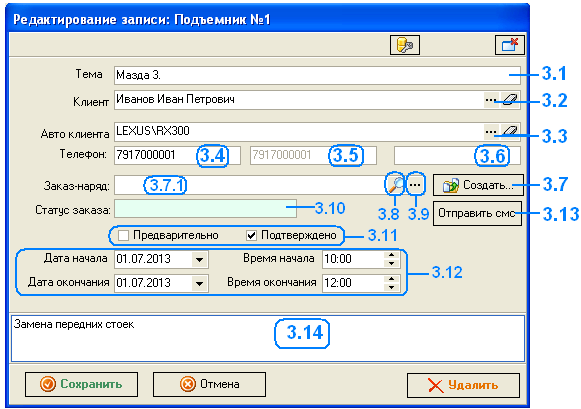Image resolution: width=581 pixels, height=409 pixels.
Task: Click the database key icon in toolbar
Action: (405, 45)
